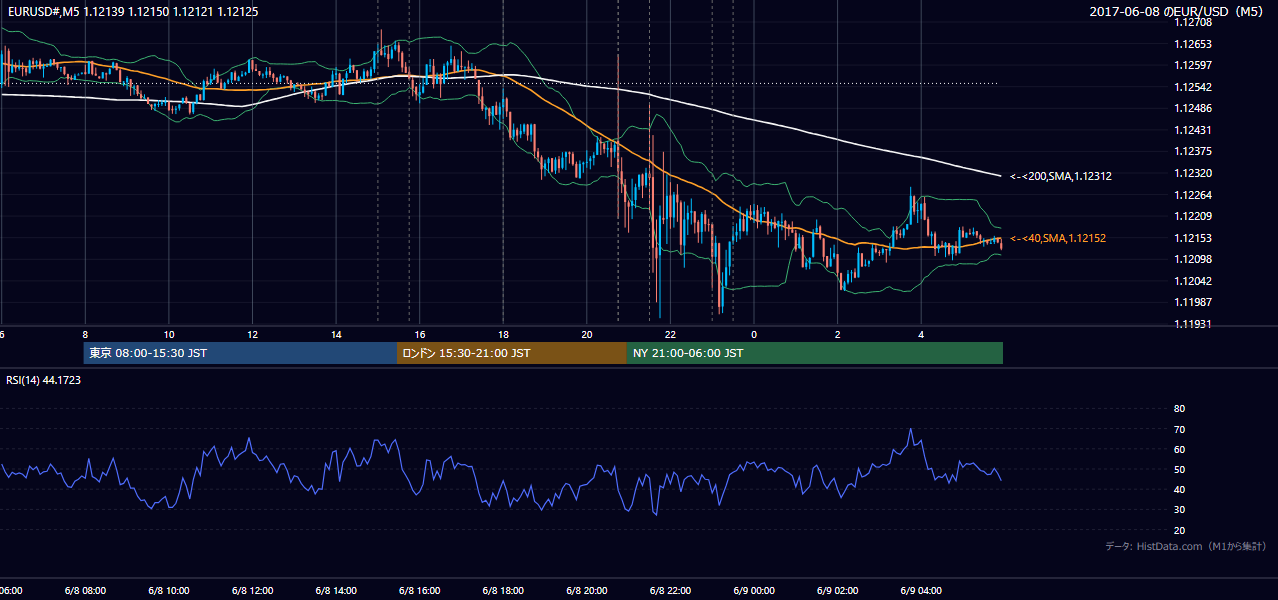Click the 6/8 12:00 time label
The height and width of the screenshot is (600, 1278).
pyautogui.click(x=252, y=590)
